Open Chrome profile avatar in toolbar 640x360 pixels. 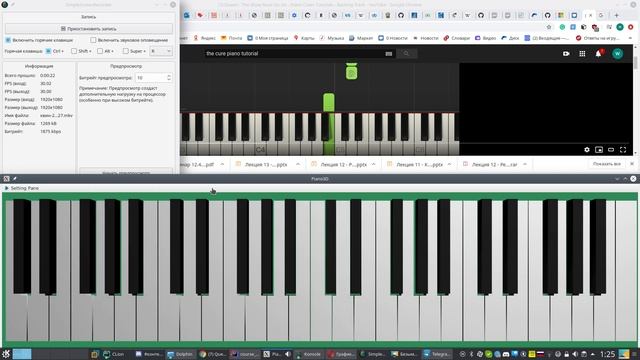coord(620,27)
